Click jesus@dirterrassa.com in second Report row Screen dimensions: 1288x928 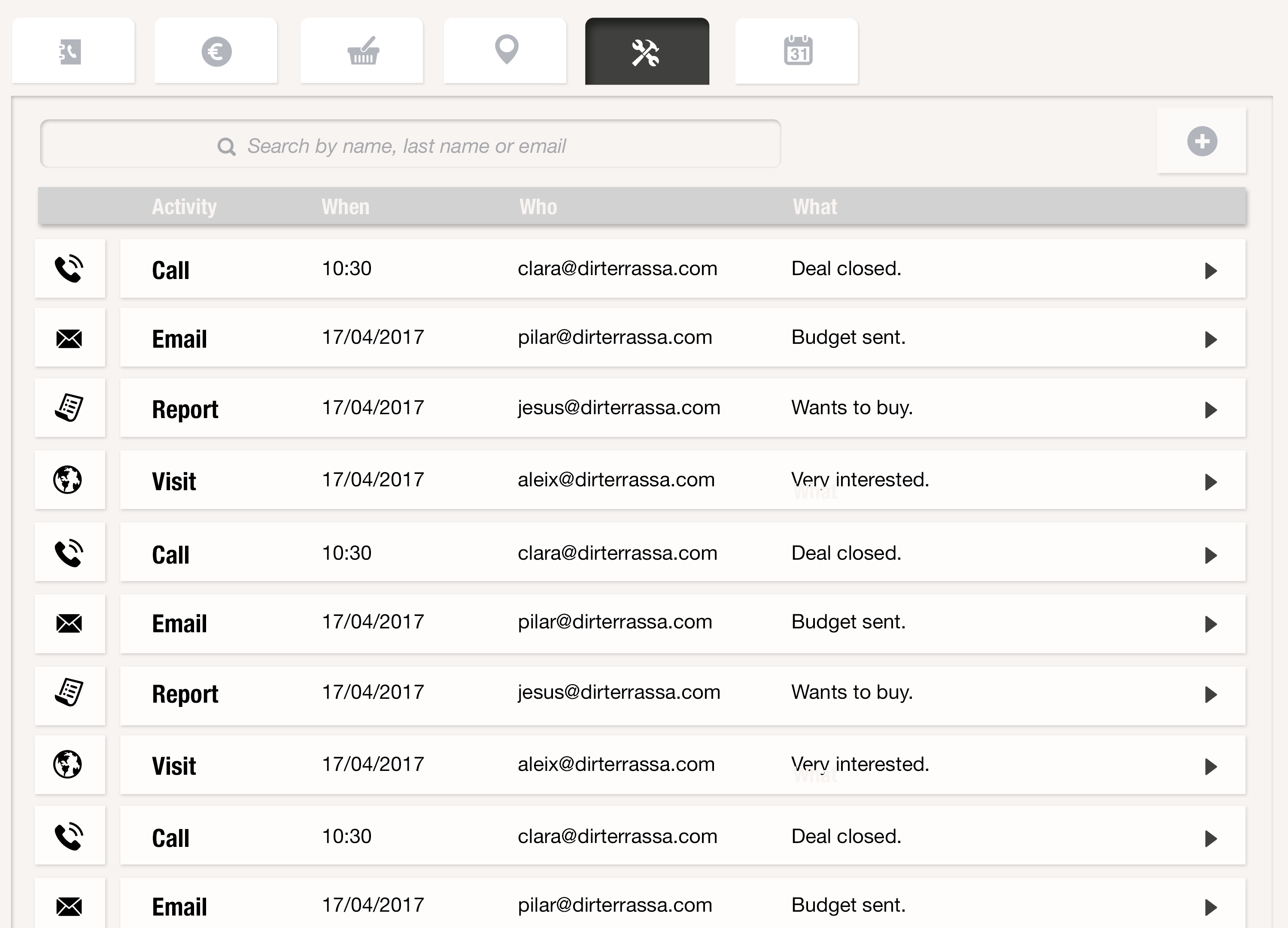click(x=619, y=692)
